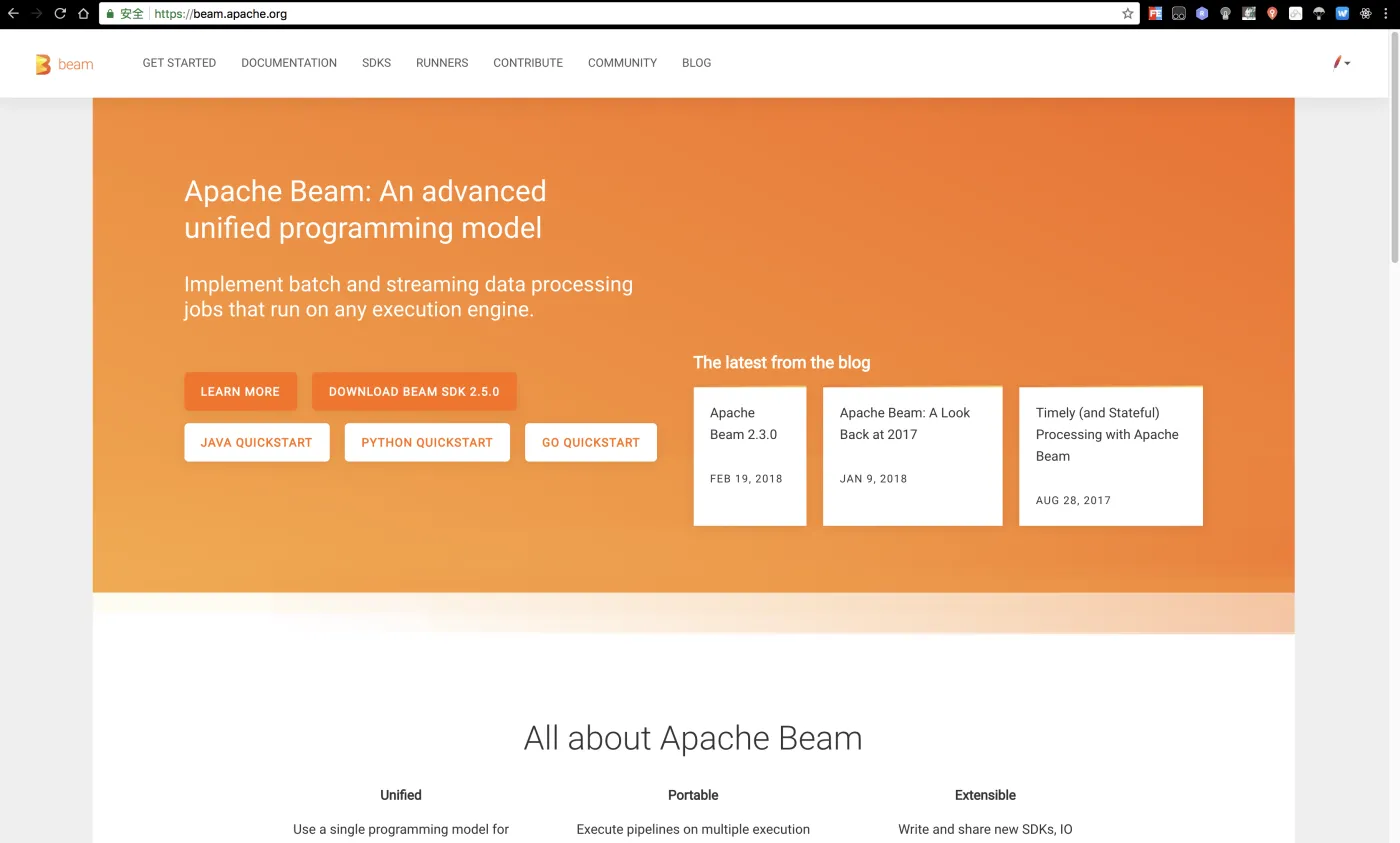Open the blue W extension icon
The image size is (1400, 843).
(1342, 14)
